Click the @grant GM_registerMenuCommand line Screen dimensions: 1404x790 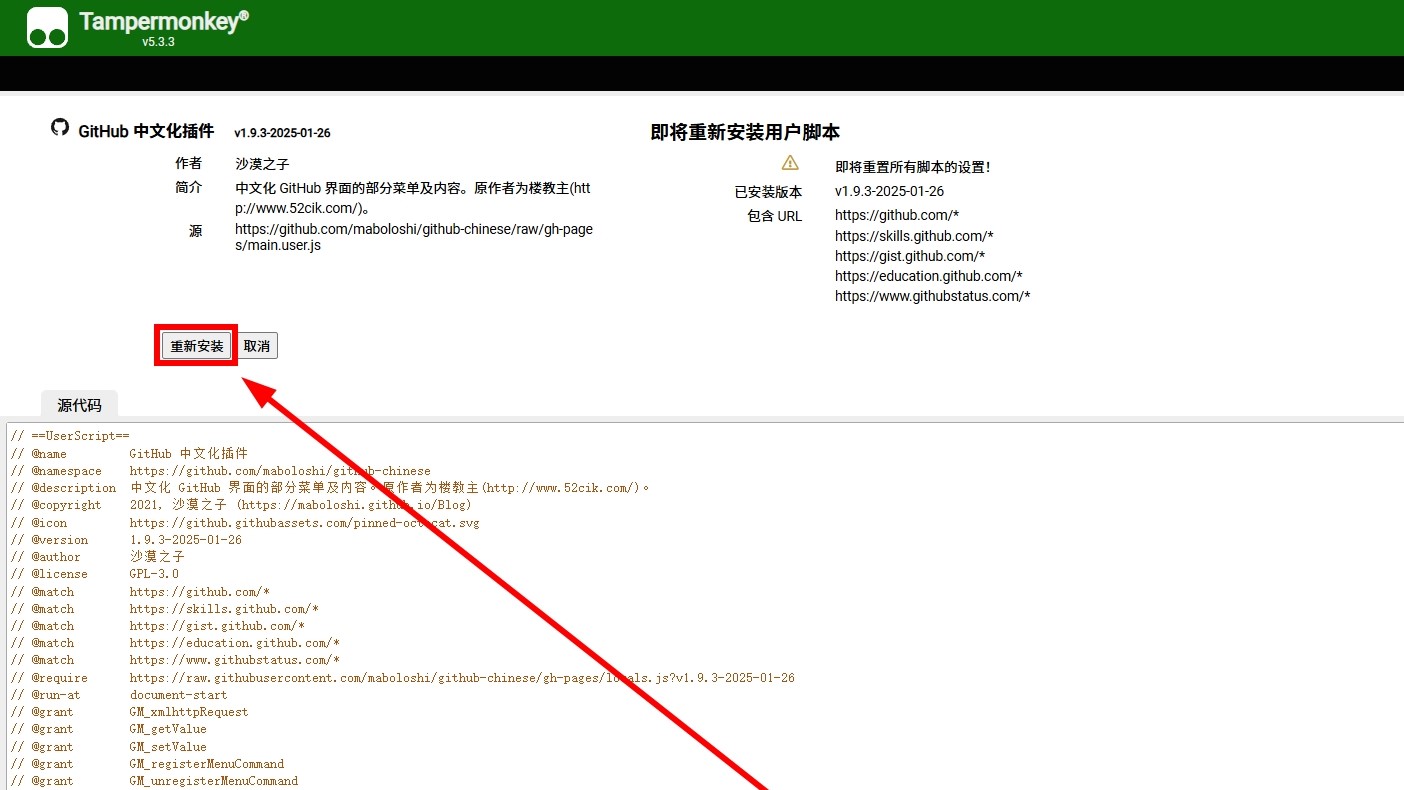click(147, 764)
